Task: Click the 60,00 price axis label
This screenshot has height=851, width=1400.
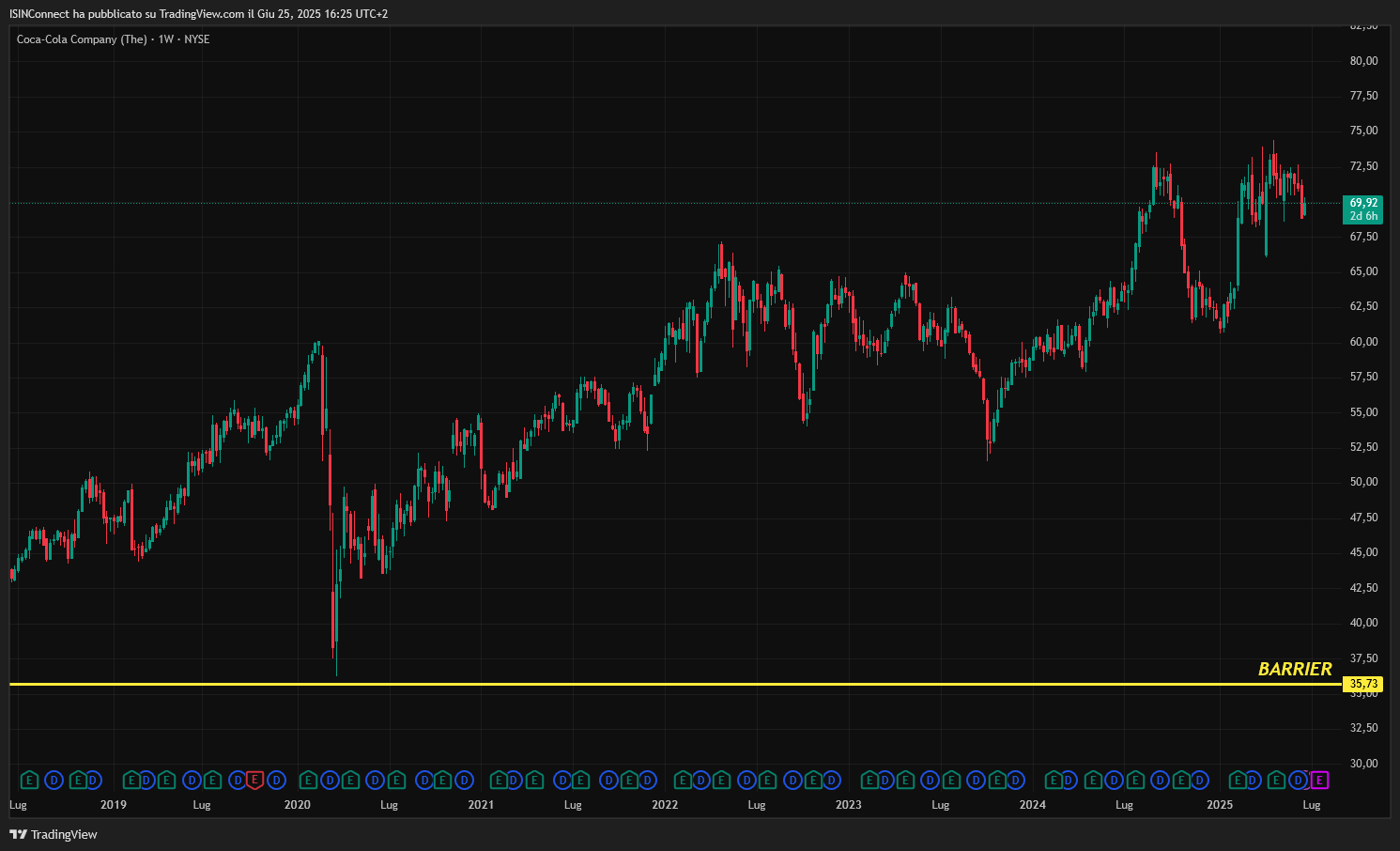Action: [x=1363, y=342]
